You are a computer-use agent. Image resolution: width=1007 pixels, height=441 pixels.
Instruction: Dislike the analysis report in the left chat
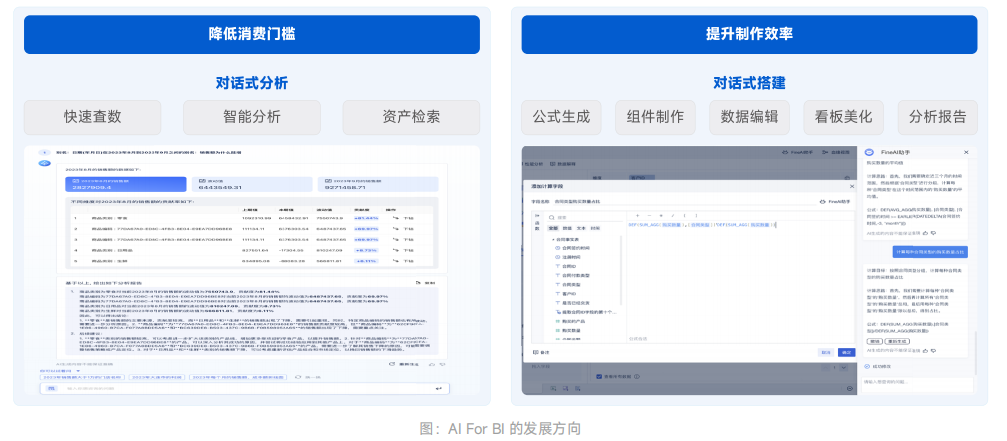coord(442,364)
